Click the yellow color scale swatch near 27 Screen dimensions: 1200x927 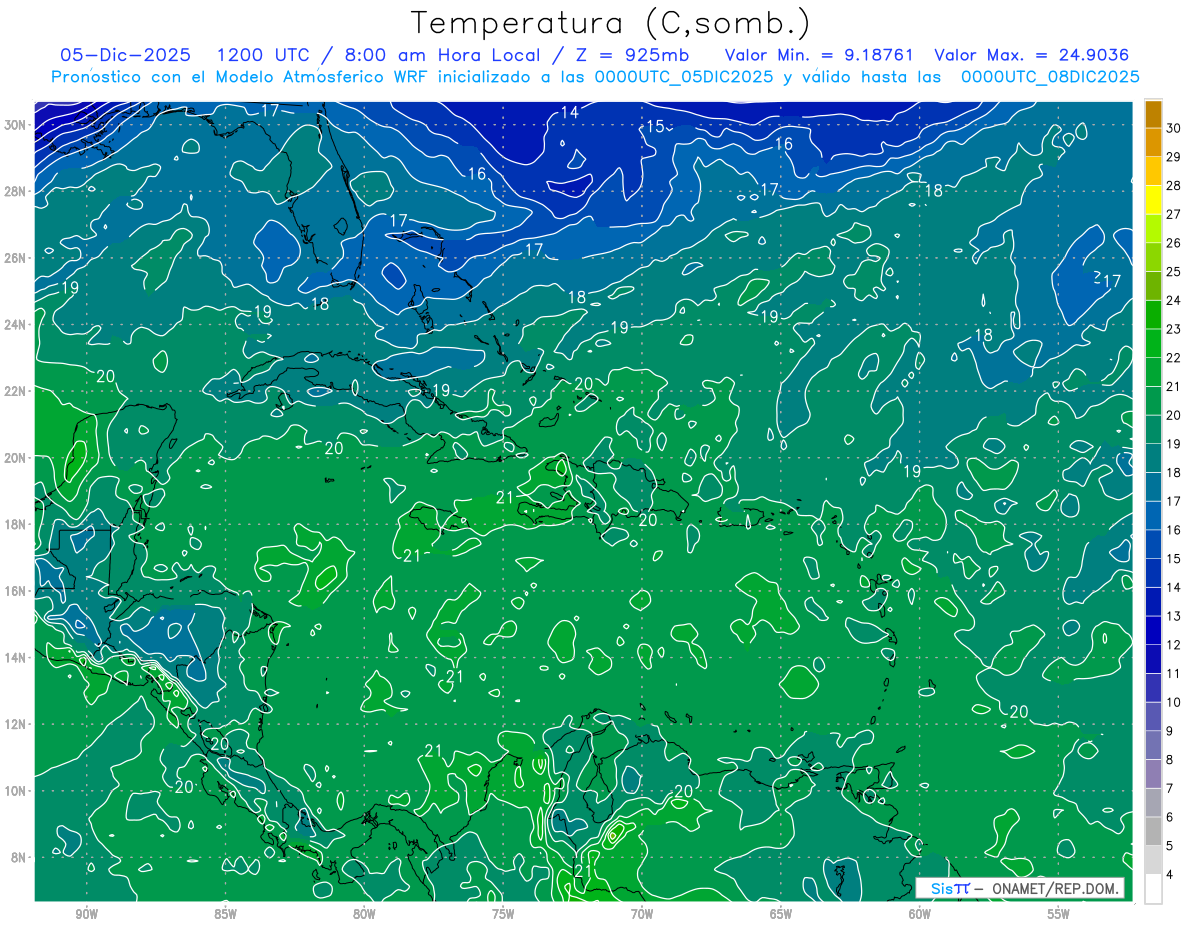1153,199
